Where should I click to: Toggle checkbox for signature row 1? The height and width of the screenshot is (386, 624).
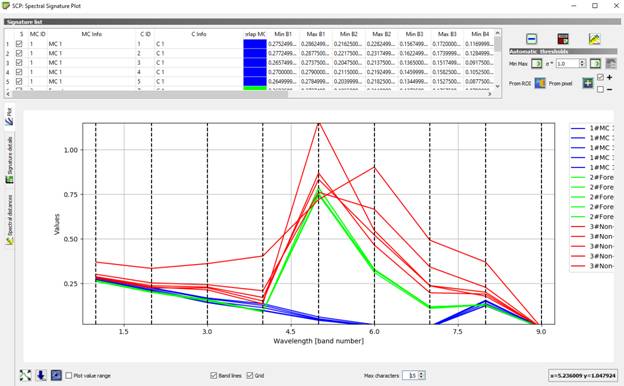point(19,44)
